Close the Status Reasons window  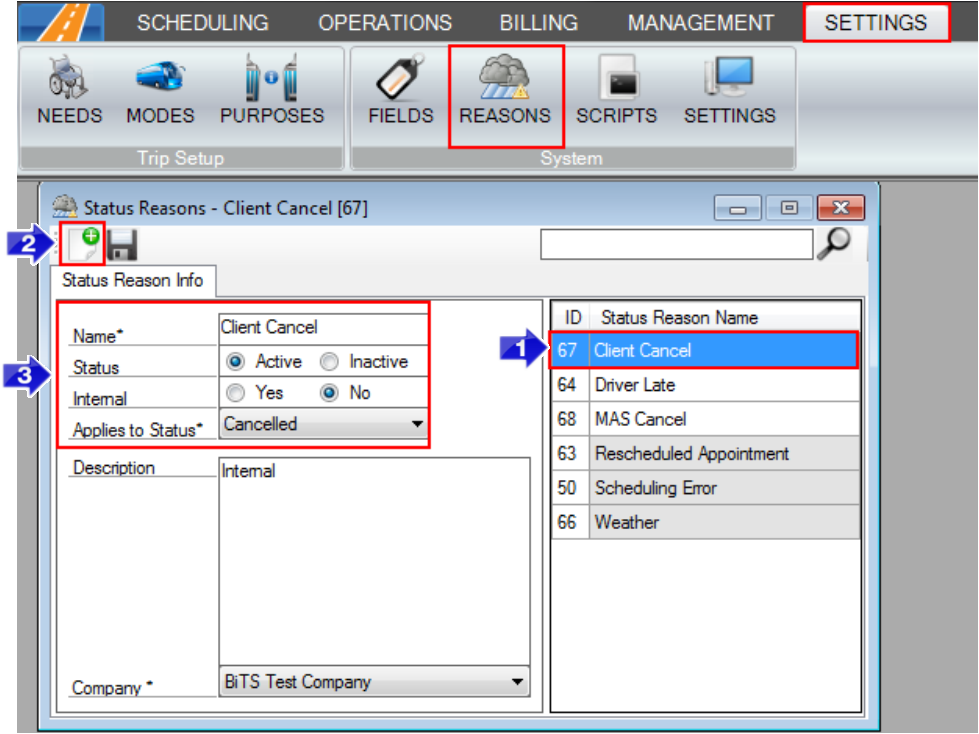841,208
